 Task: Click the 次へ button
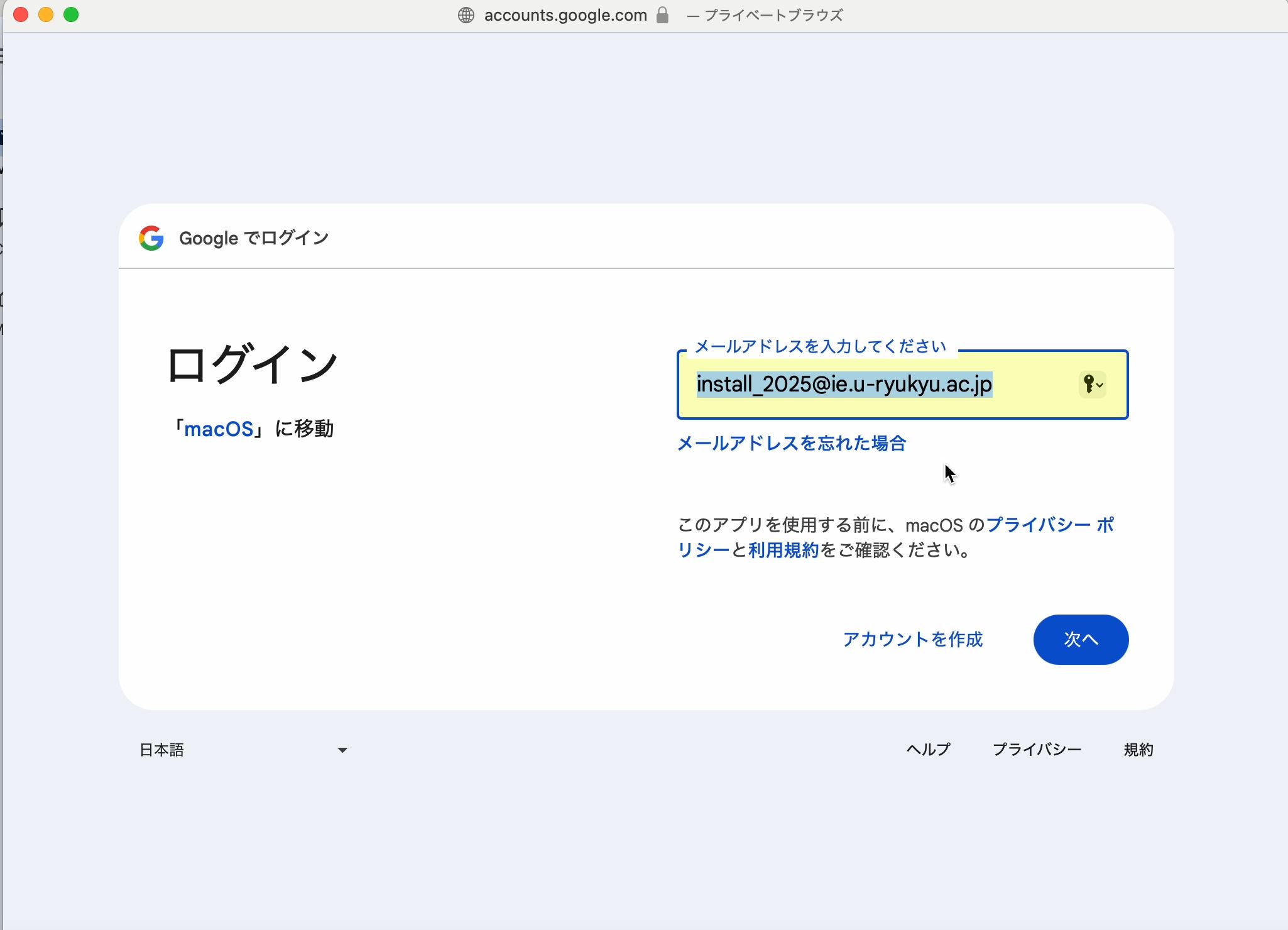(x=1081, y=640)
